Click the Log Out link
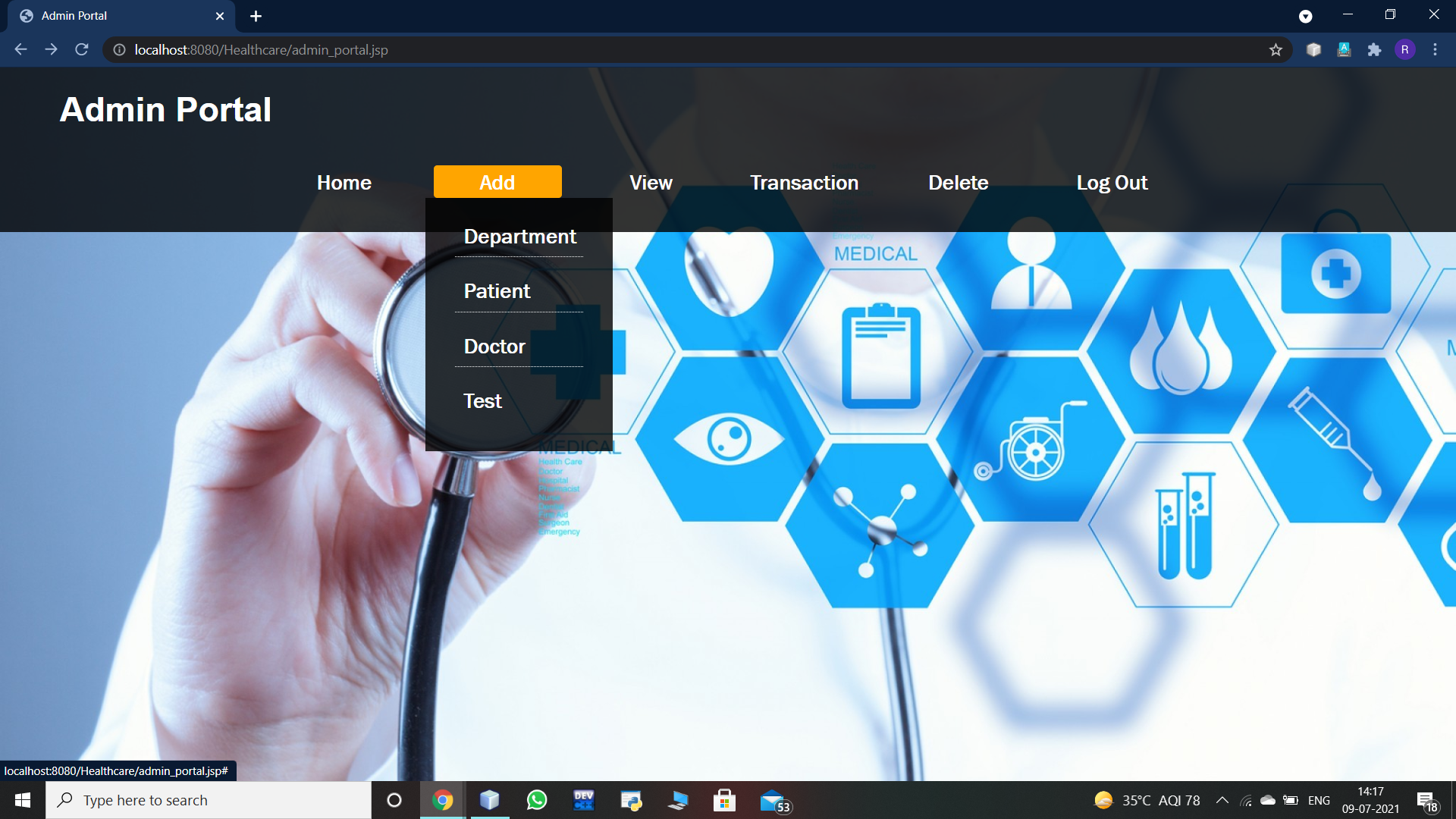 (1112, 183)
